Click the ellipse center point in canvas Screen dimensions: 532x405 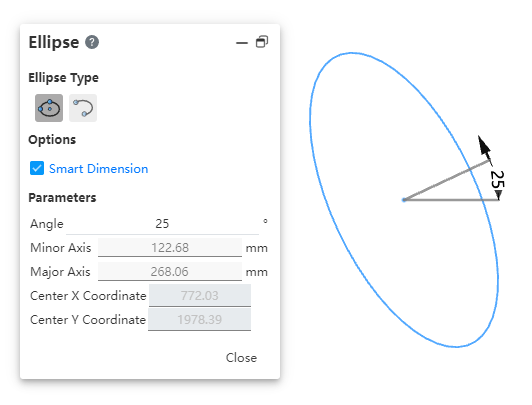[x=404, y=200]
